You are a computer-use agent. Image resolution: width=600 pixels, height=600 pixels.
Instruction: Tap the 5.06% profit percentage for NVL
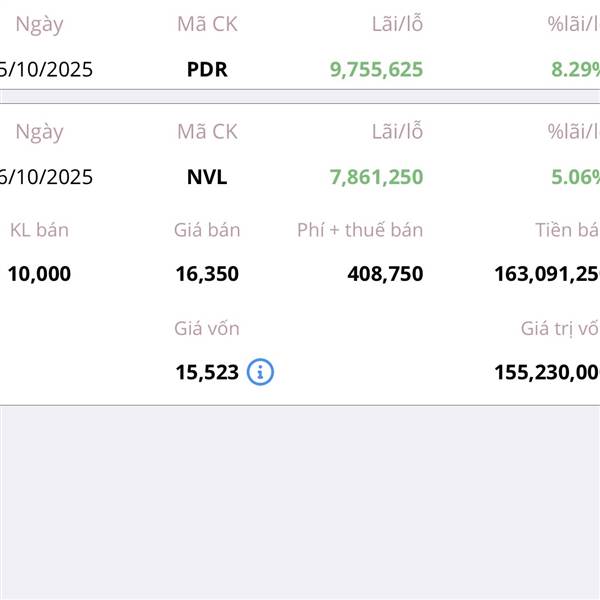(575, 177)
